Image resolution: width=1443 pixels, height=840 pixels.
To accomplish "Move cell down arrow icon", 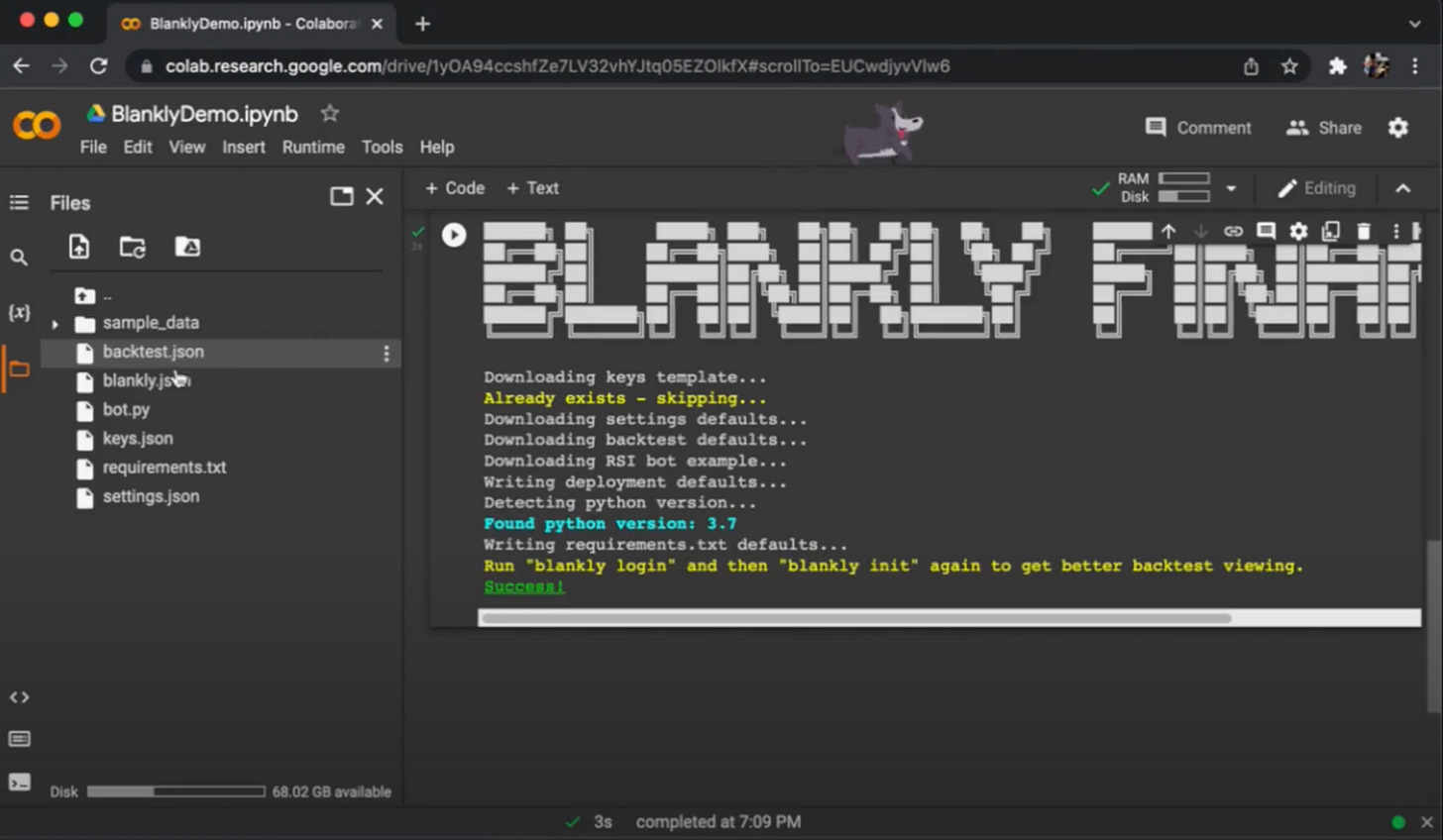I will tap(1200, 231).
